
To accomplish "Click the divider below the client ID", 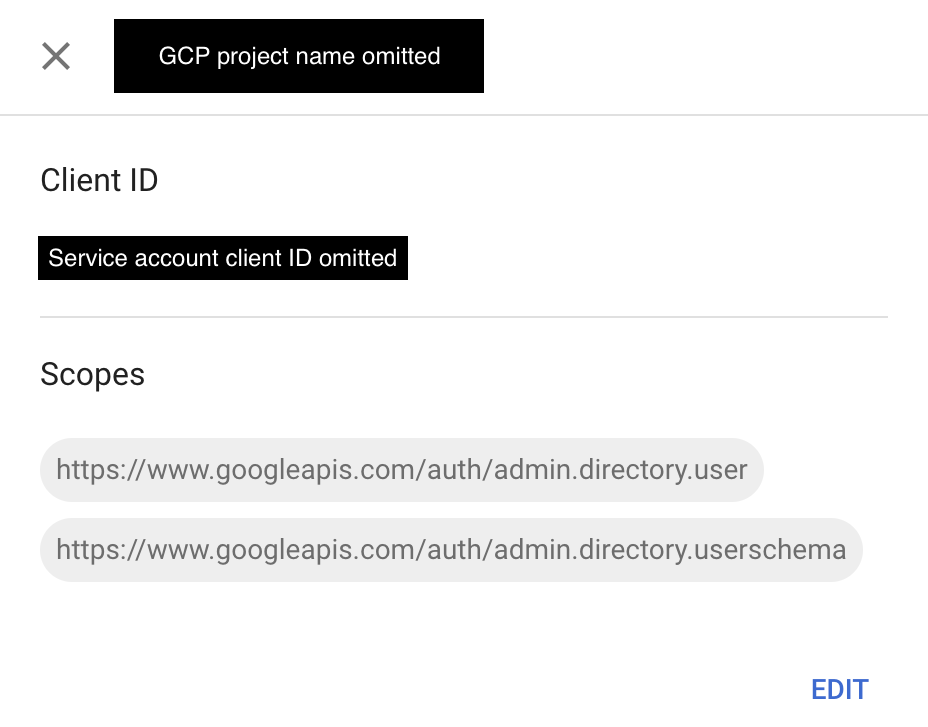I will [463, 317].
